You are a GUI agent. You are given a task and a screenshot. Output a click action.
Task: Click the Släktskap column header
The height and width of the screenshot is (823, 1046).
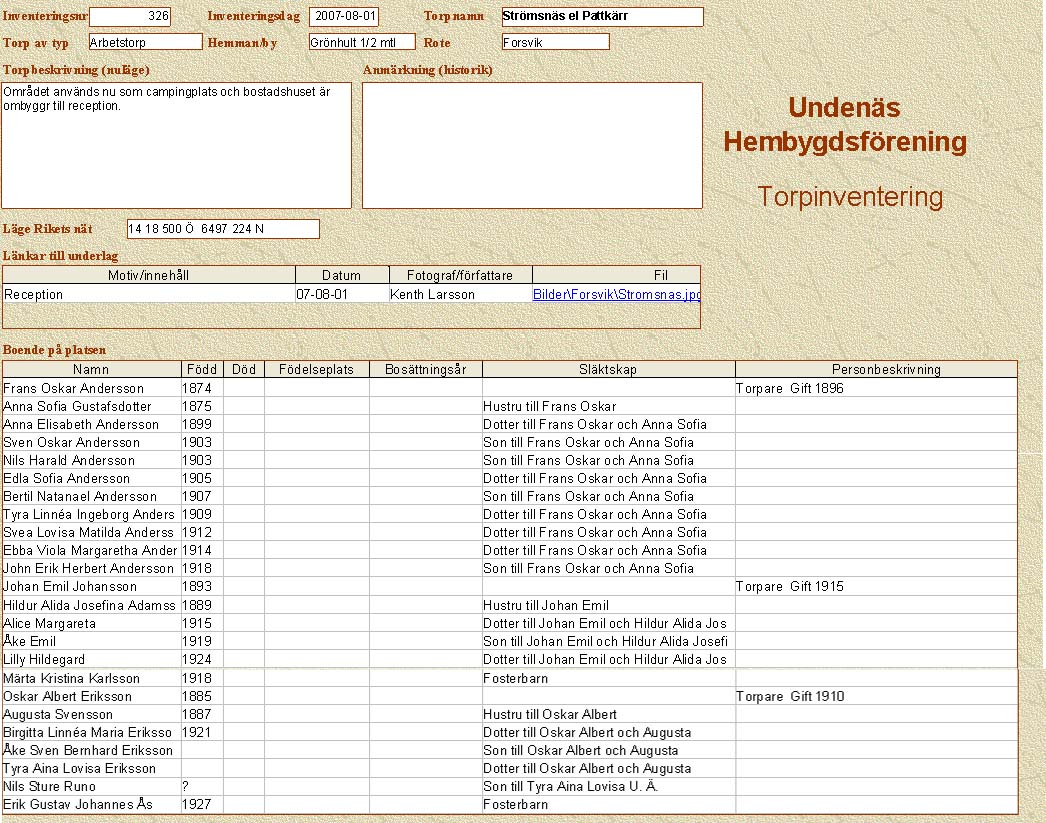pos(608,369)
